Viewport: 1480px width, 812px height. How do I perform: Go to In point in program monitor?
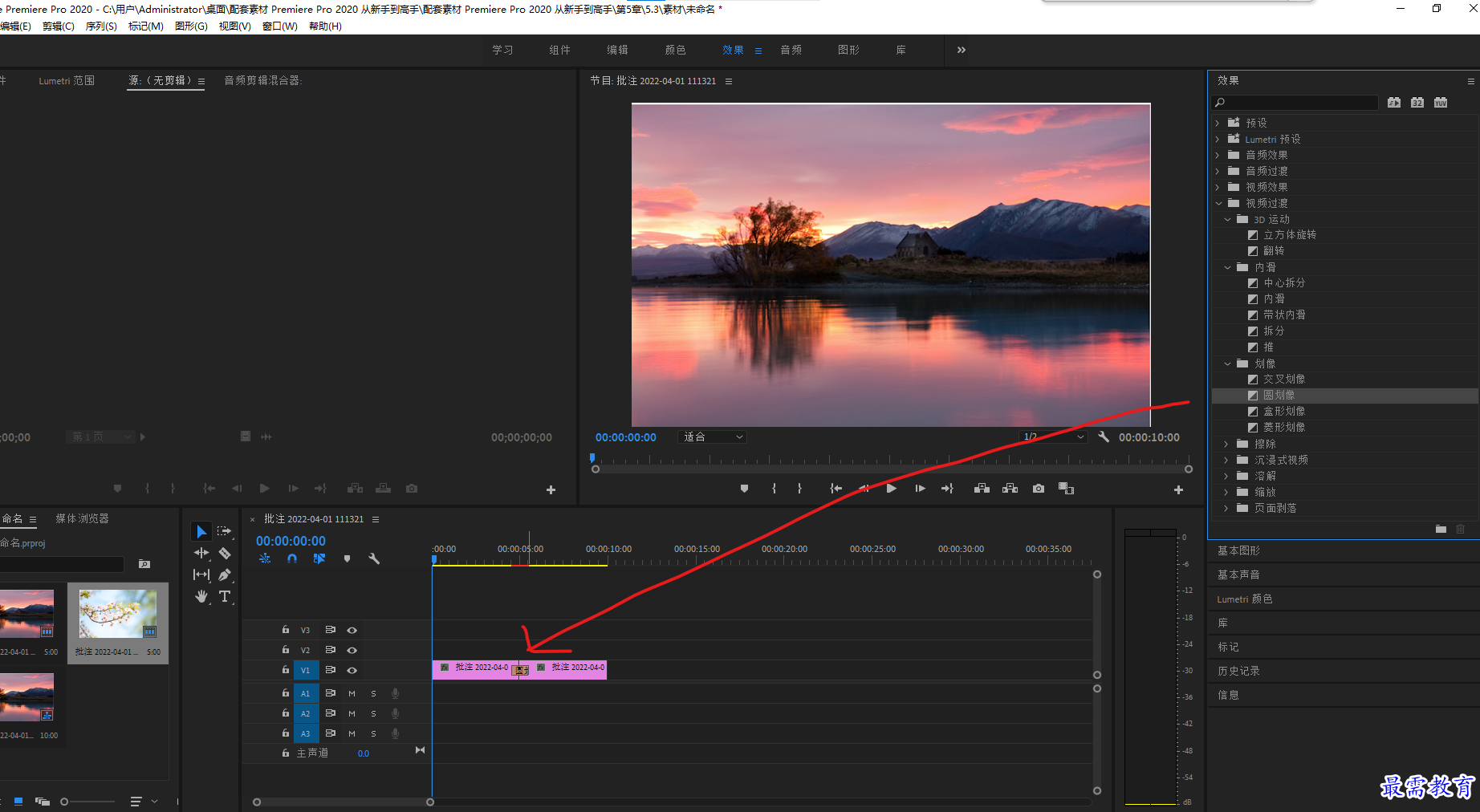click(836, 489)
